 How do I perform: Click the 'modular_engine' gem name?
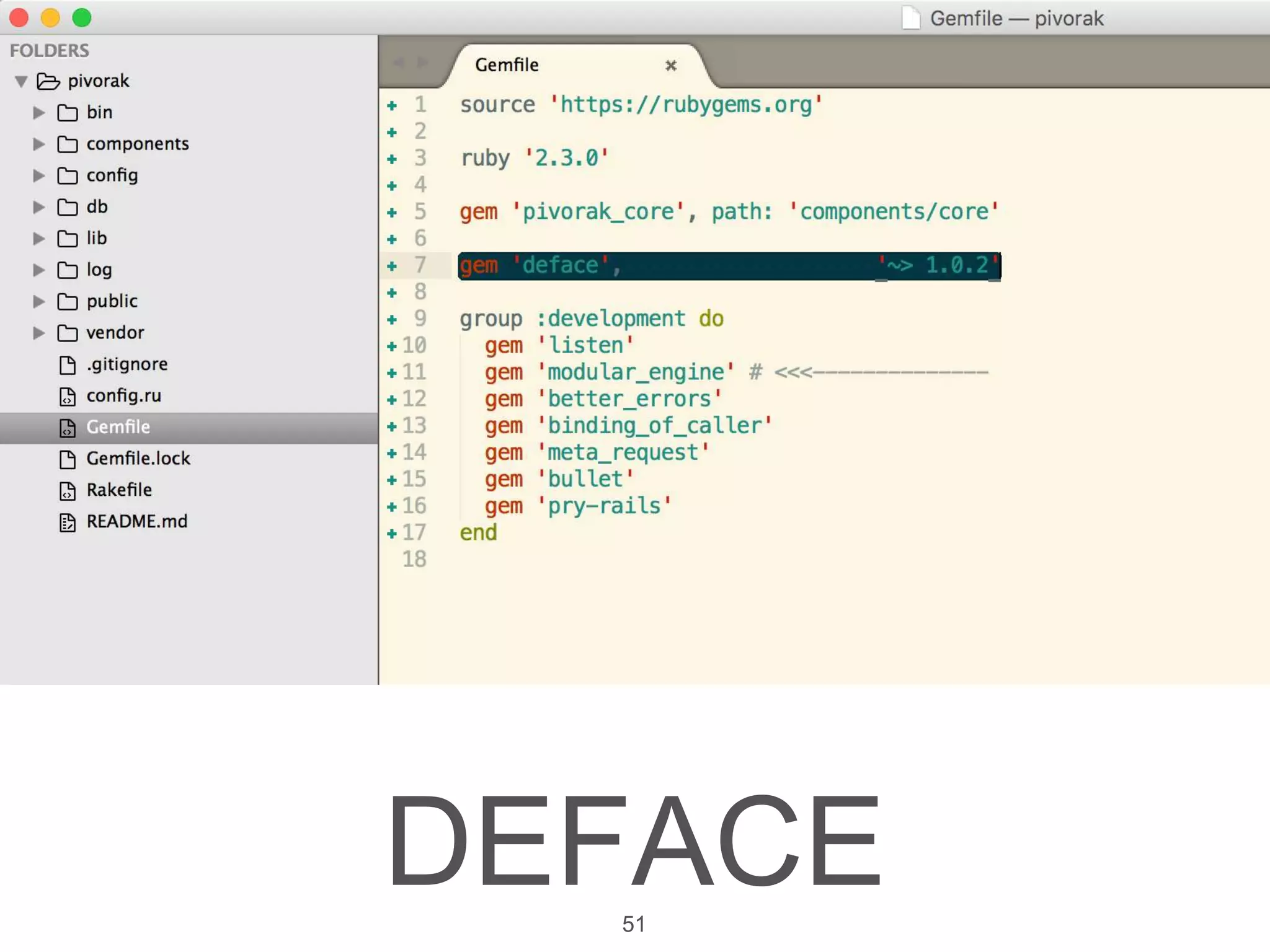click(636, 372)
